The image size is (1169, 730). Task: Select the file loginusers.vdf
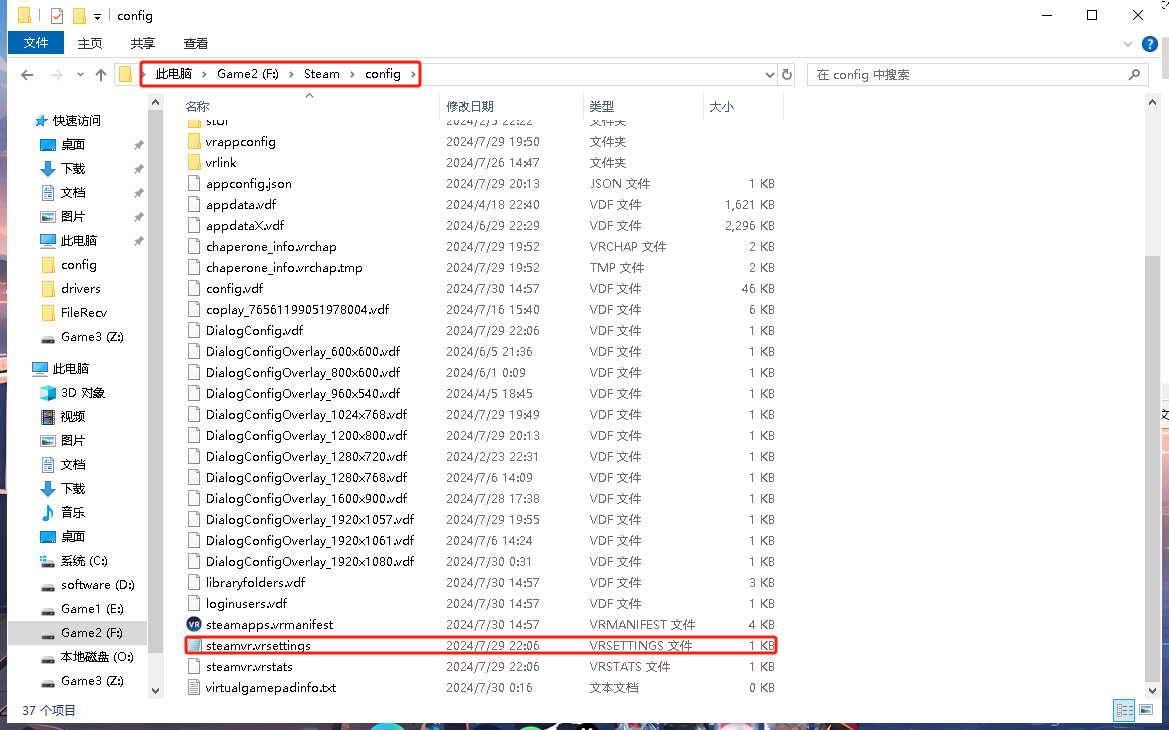pos(247,603)
